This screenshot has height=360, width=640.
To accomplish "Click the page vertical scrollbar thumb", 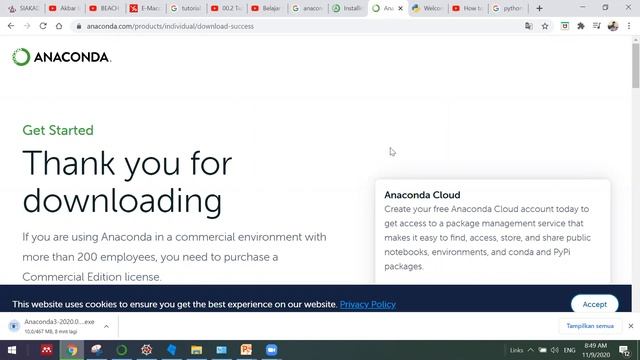I will click(x=636, y=65).
